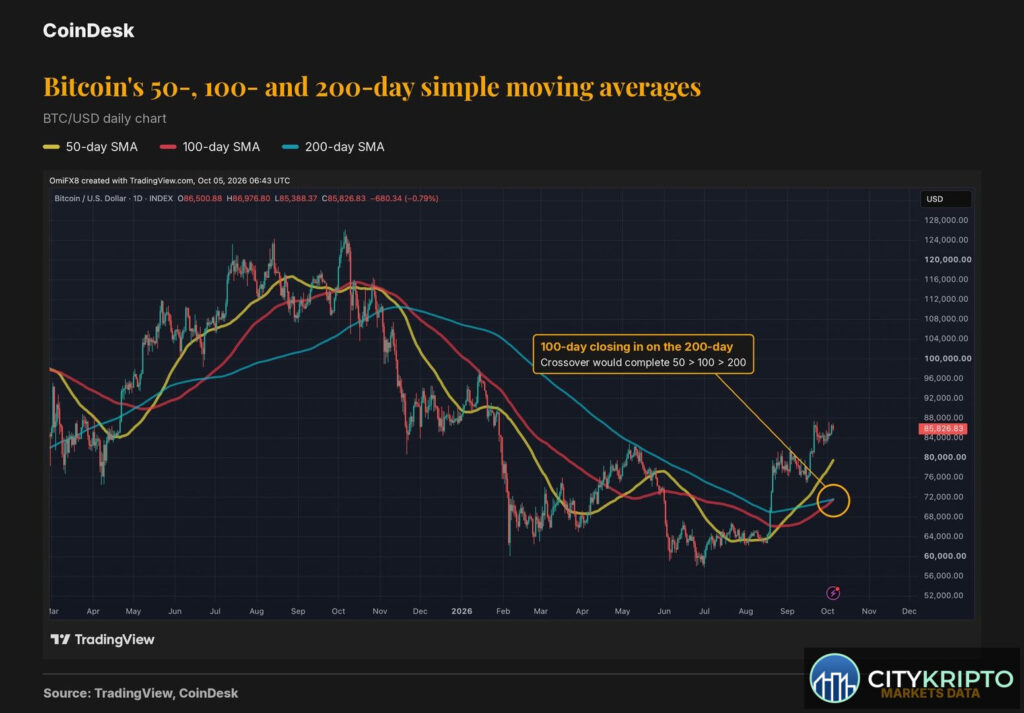This screenshot has height=713, width=1024.
Task: Click the "100-day SMA" legend label
Action: click(x=221, y=147)
